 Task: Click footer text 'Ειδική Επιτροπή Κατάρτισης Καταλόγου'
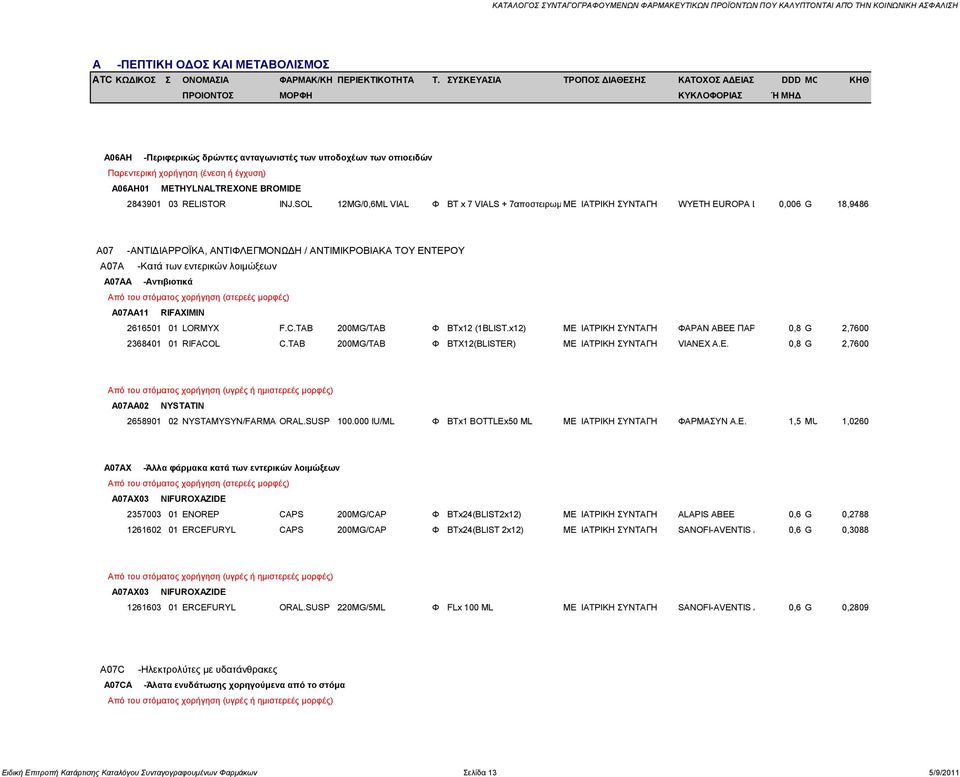[x=70, y=773]
